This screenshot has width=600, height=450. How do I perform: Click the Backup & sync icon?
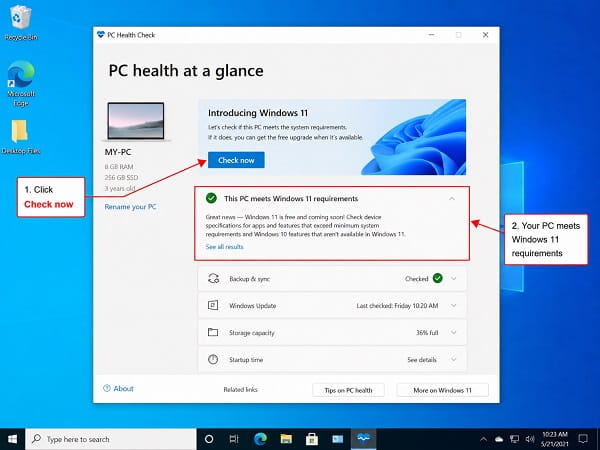pyautogui.click(x=213, y=278)
